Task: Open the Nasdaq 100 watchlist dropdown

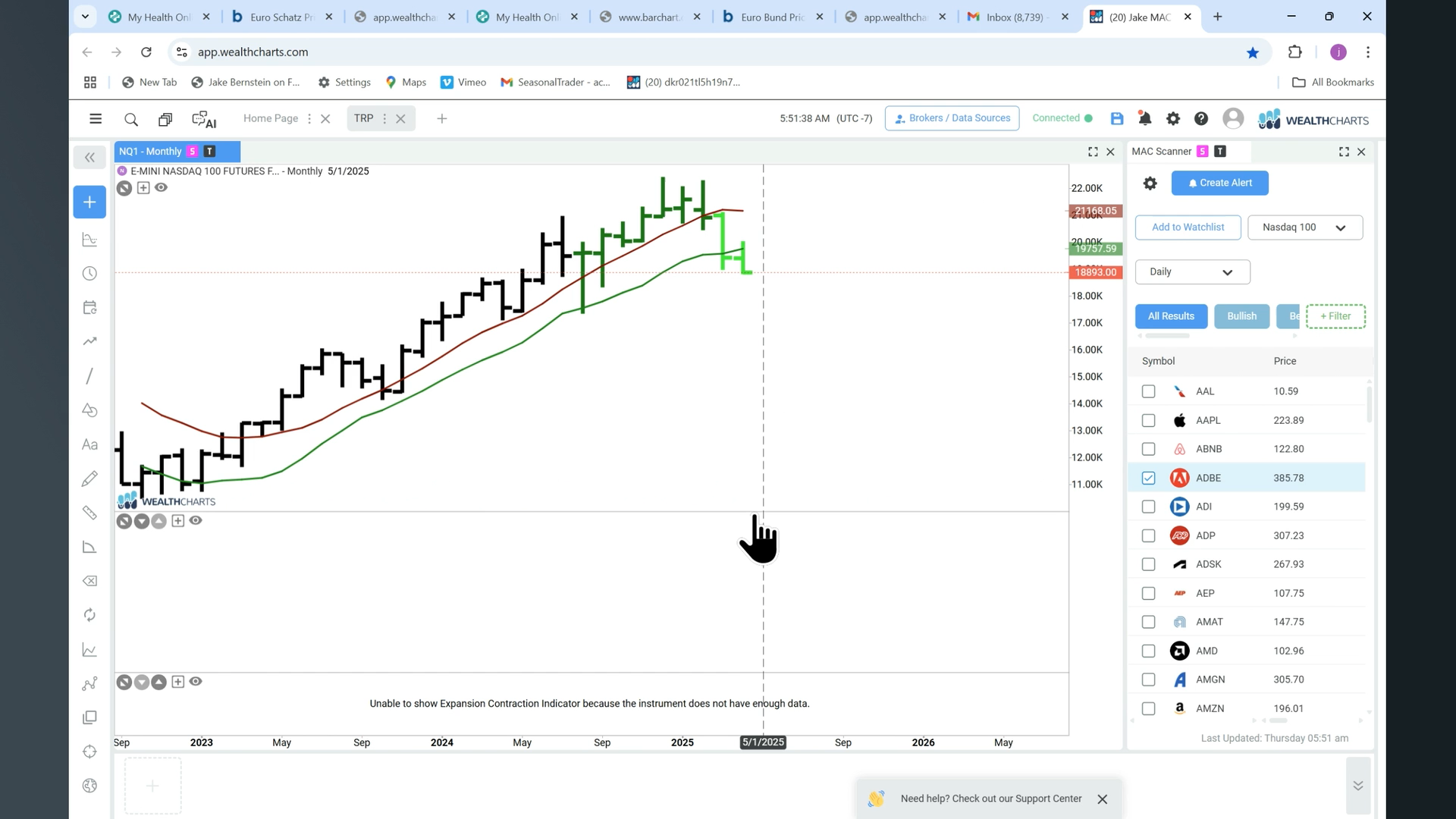Action: pos(1304,227)
